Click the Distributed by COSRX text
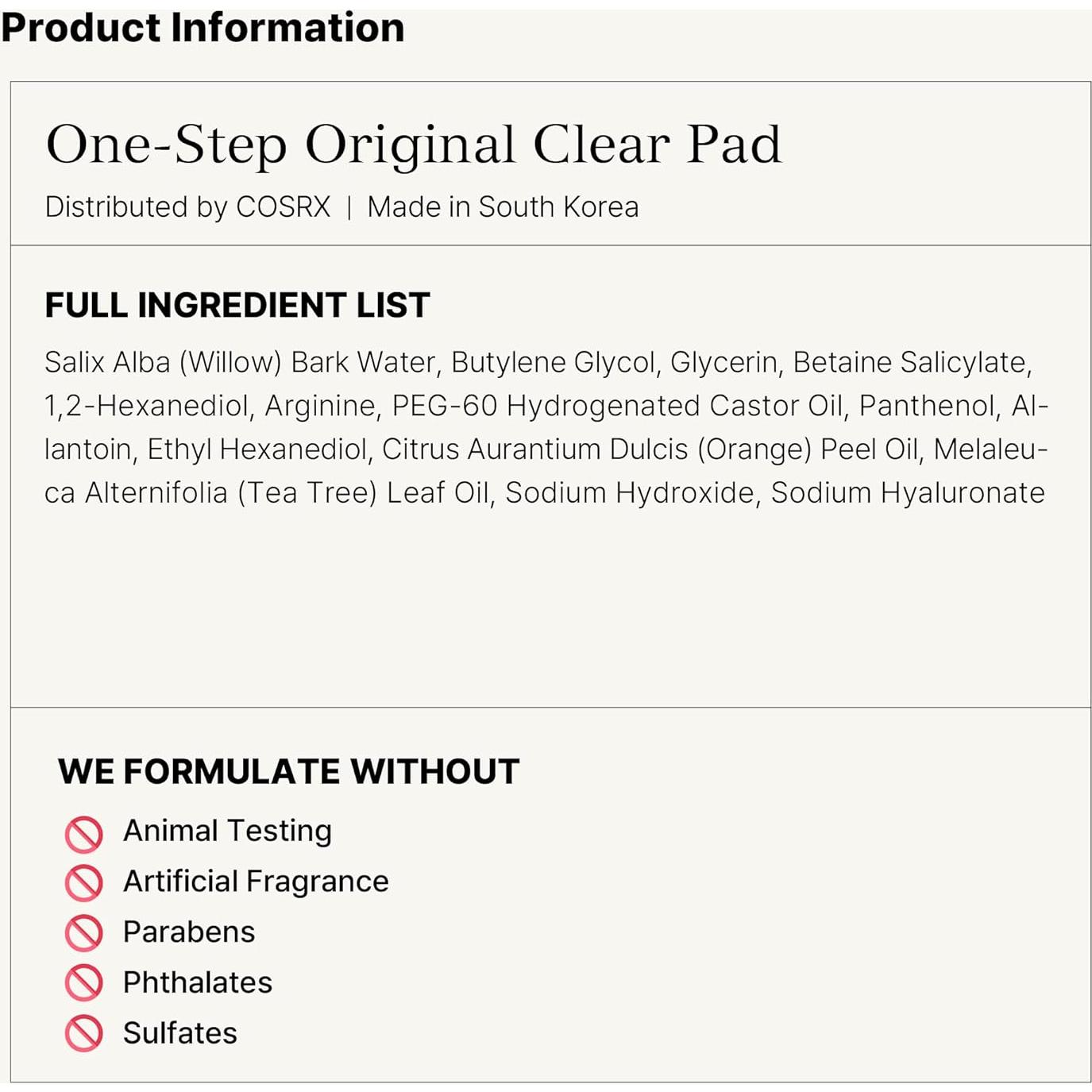The height and width of the screenshot is (1092, 1092). pos(187,207)
